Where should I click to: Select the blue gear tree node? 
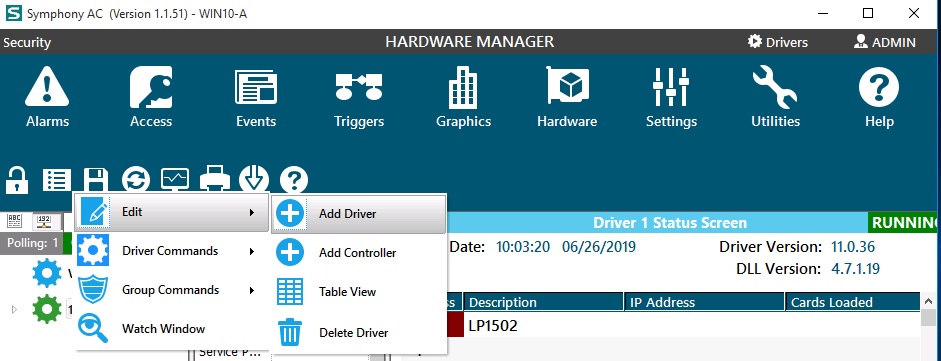coord(47,273)
